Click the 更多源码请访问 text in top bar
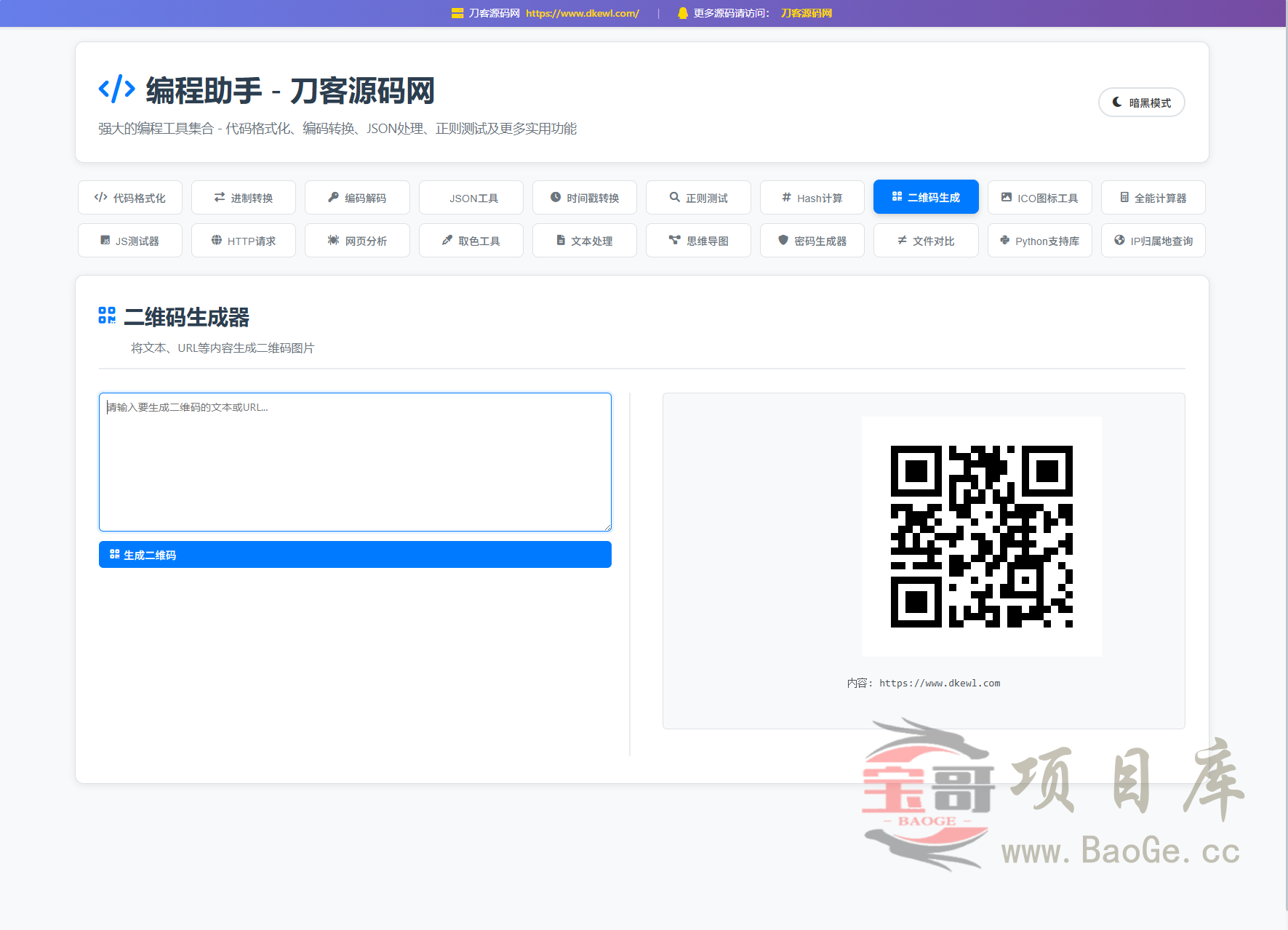1288x930 pixels. tap(731, 13)
